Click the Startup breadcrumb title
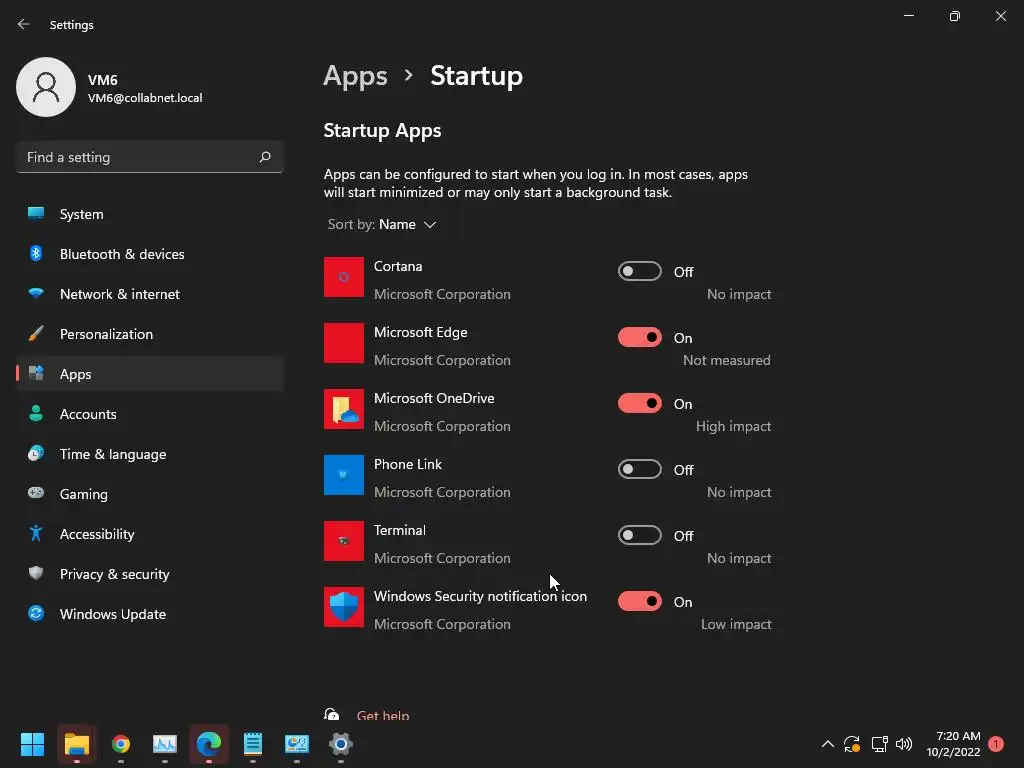Image resolution: width=1024 pixels, height=768 pixels. [477, 76]
